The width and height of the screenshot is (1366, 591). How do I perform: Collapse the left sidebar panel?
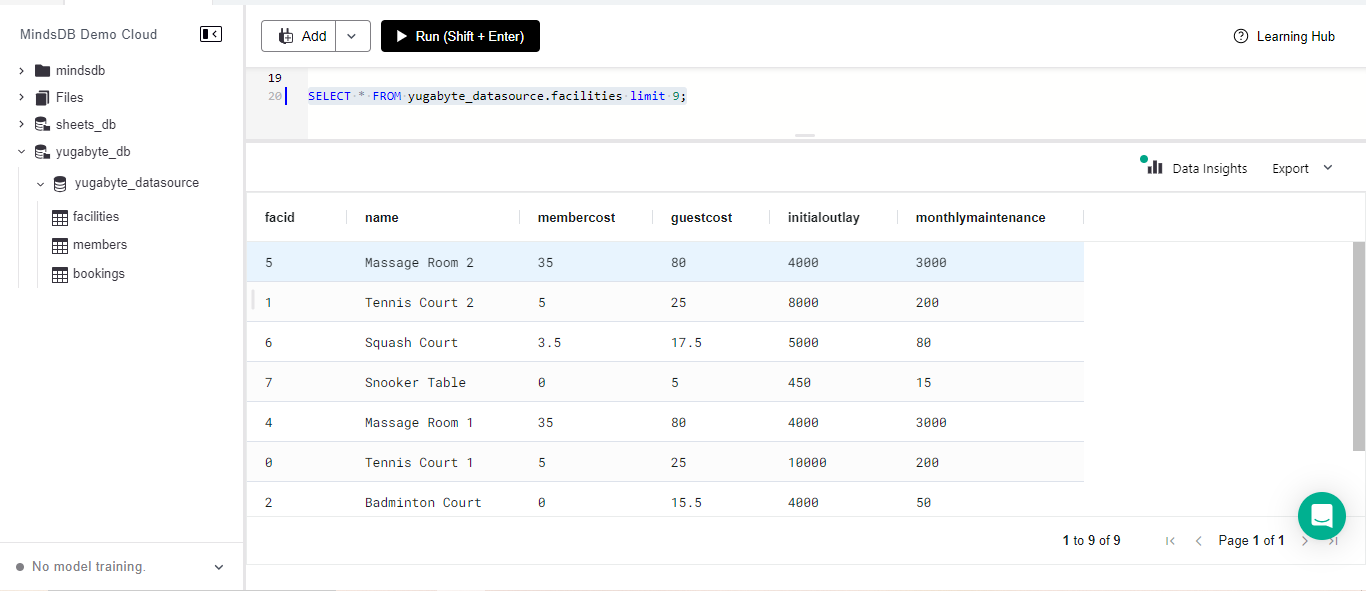(x=211, y=33)
